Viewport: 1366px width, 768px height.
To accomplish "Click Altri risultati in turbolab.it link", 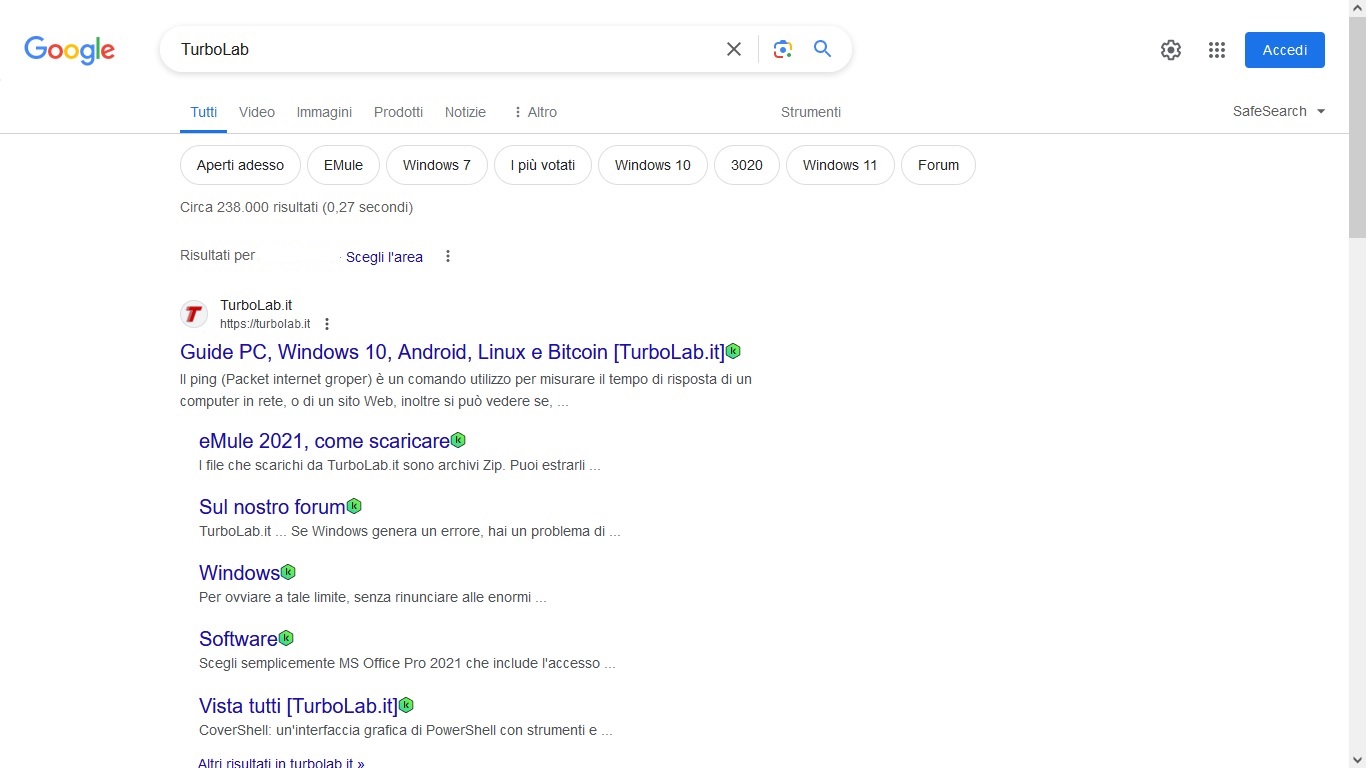I will pyautogui.click(x=281, y=762).
